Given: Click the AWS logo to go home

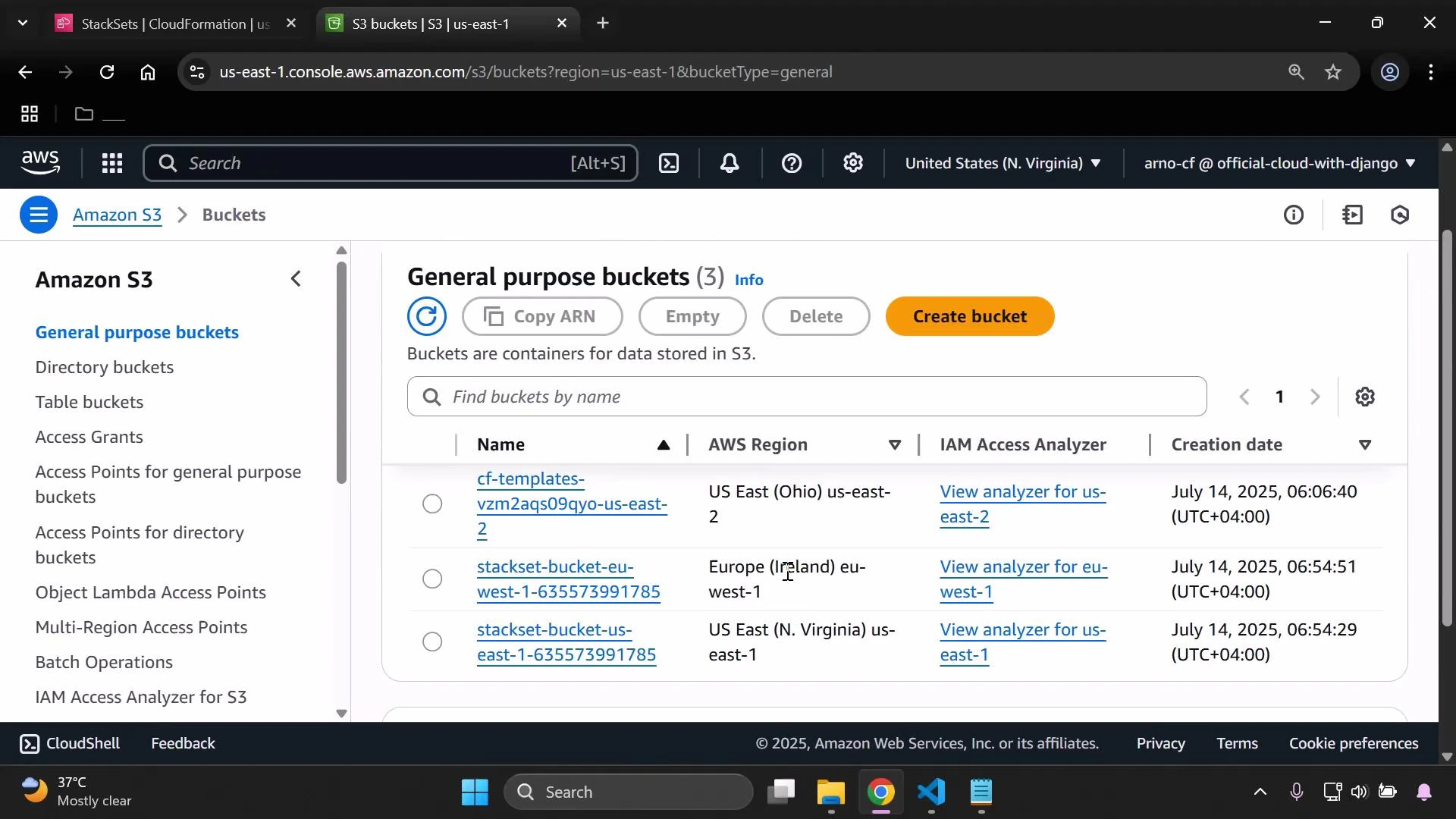Looking at the screenshot, I should click(x=40, y=162).
